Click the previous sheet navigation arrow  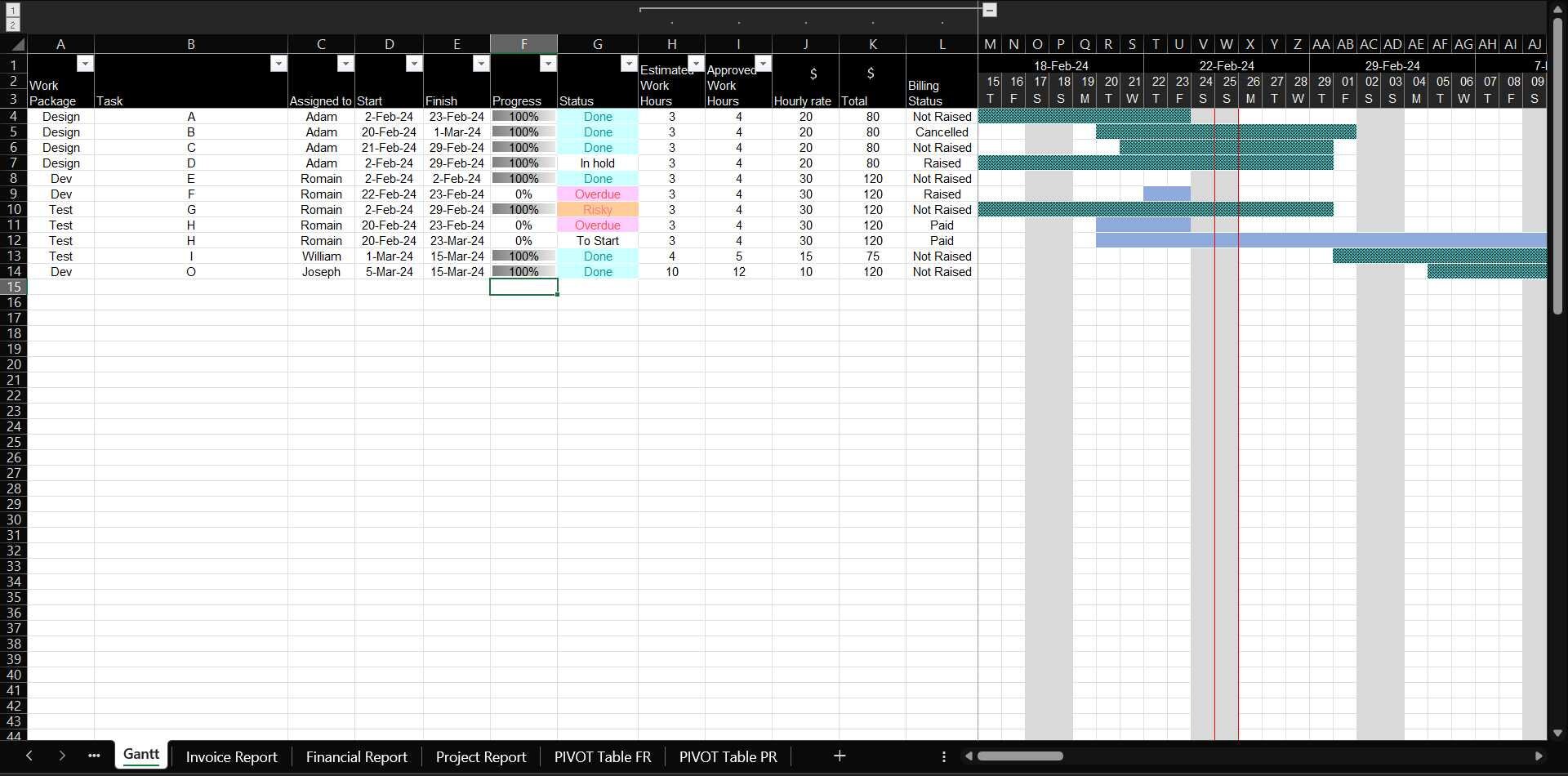[29, 756]
